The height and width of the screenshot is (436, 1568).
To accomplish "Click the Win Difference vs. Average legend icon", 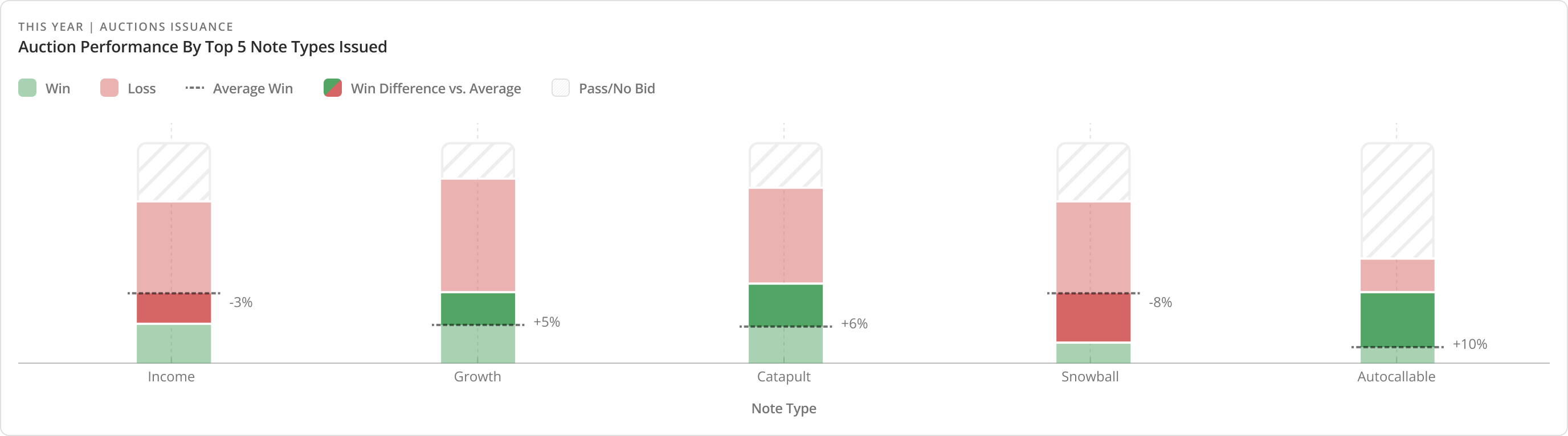I will click(x=332, y=88).
